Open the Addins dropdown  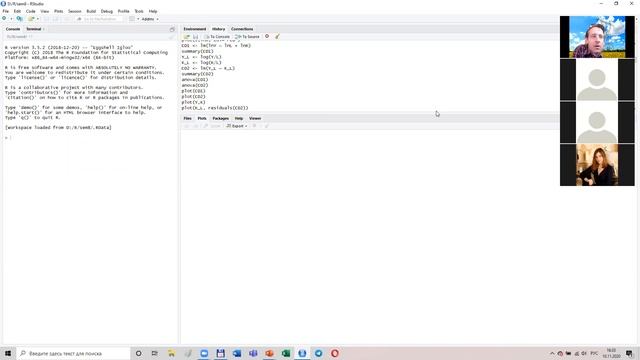pos(150,19)
